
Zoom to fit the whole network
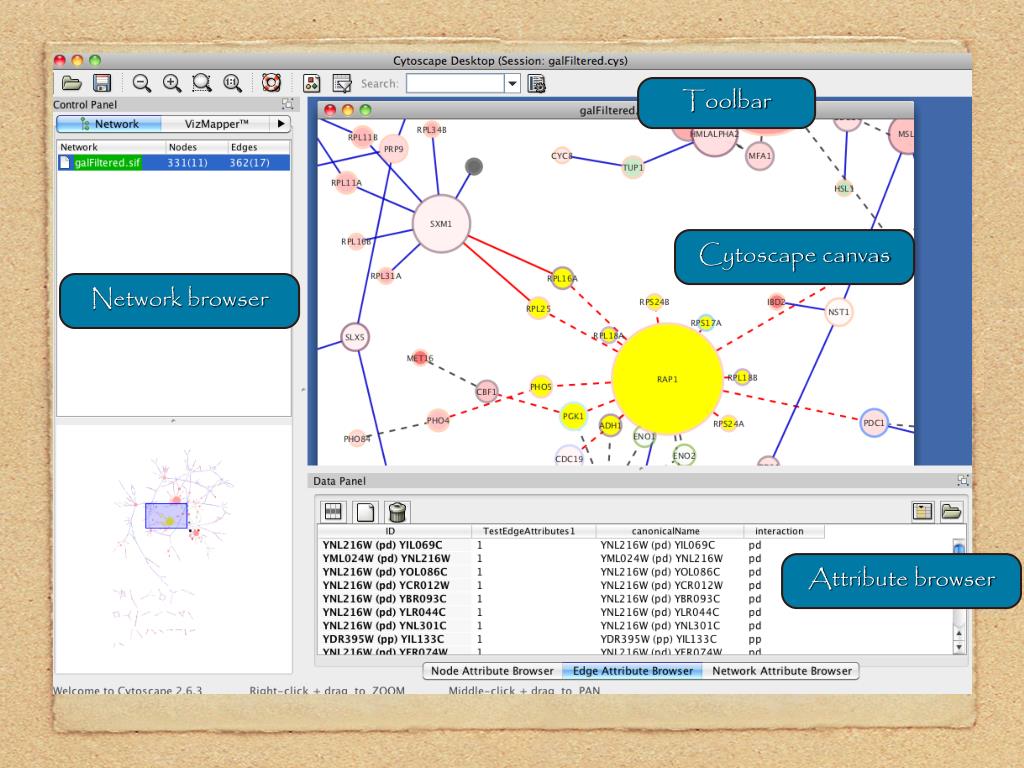(x=232, y=83)
